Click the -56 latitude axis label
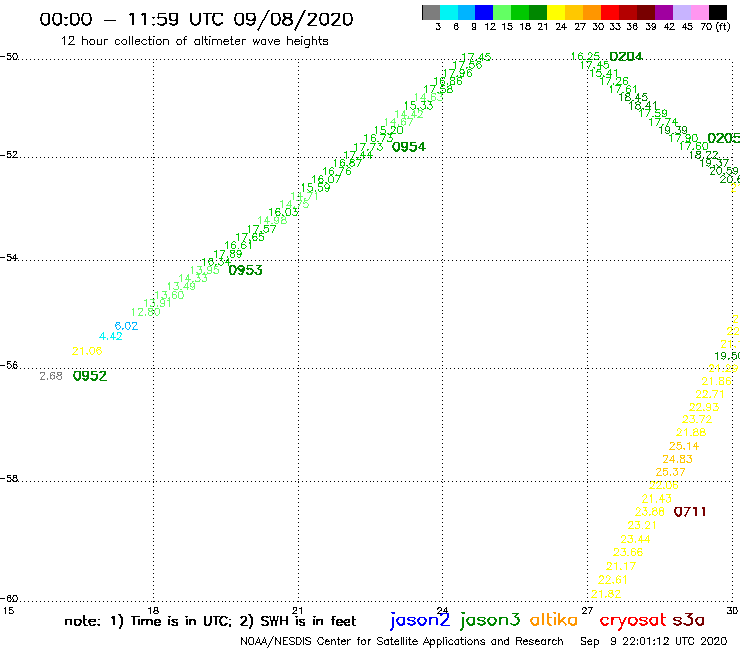The width and height of the screenshot is (740, 650). 9,365
